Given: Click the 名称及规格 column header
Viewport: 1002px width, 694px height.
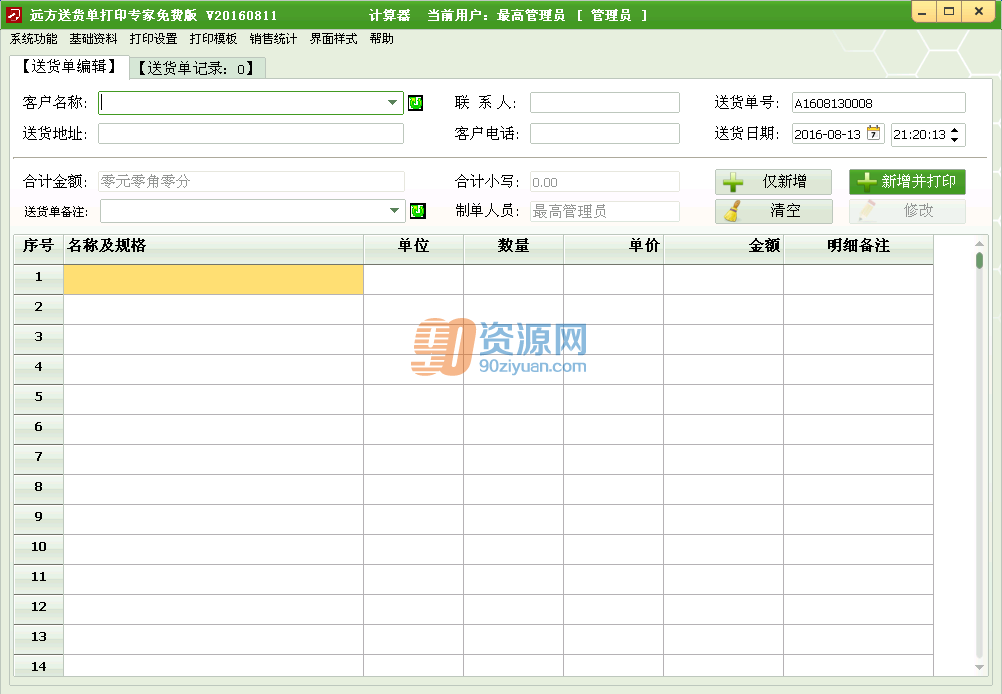Looking at the screenshot, I should (x=213, y=249).
